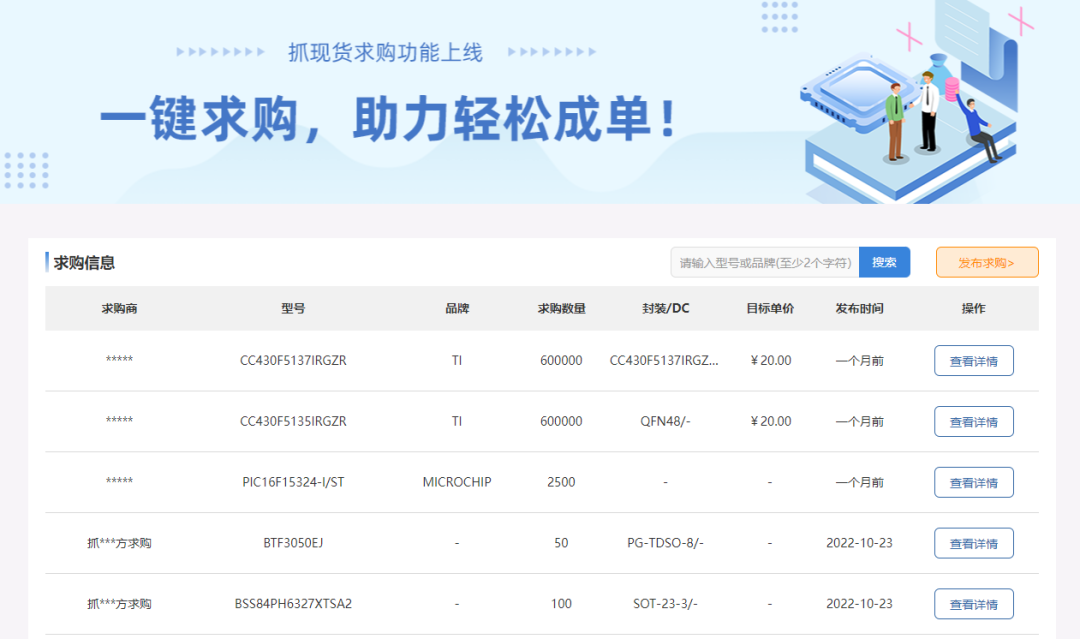
Task: Click the 目标单价 column header
Action: click(x=770, y=308)
